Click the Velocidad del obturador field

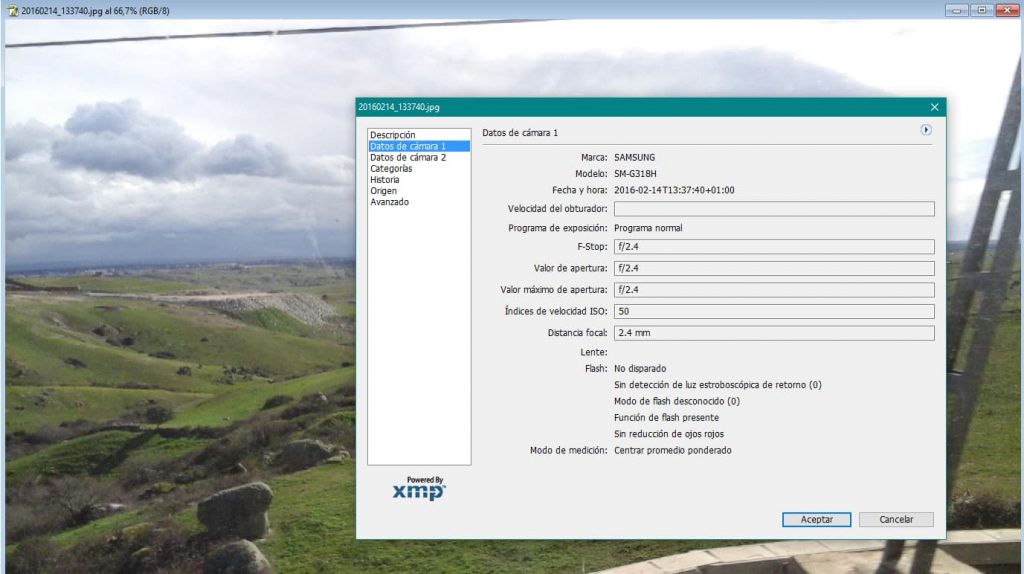773,209
